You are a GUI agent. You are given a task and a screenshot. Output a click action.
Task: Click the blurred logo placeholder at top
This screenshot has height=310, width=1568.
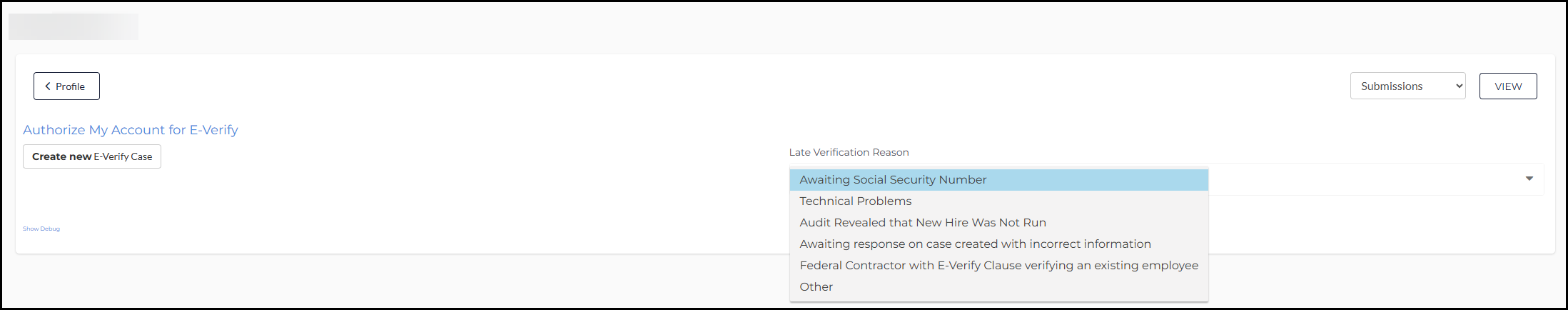point(74,26)
